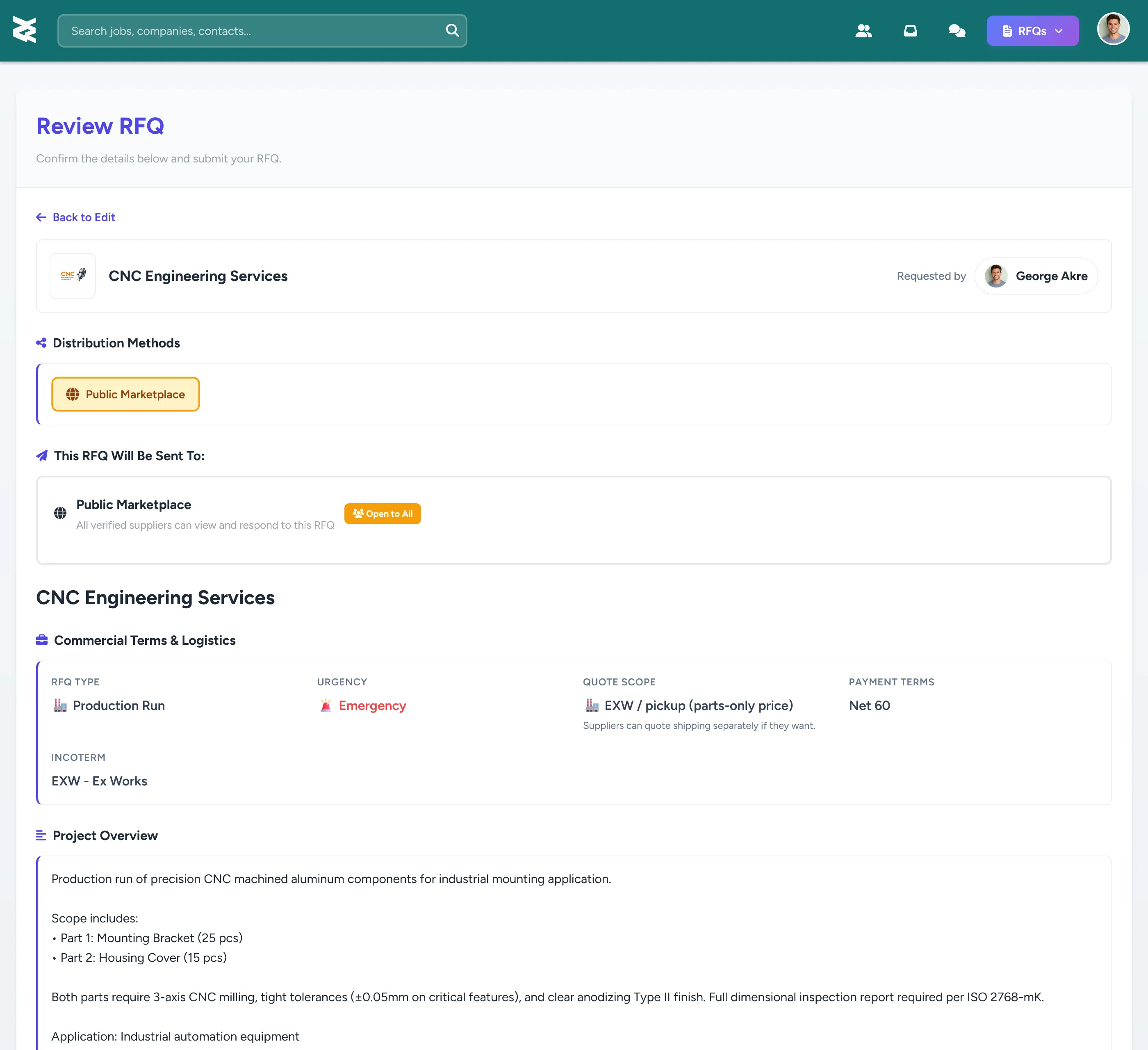Open the George Akre requester chip
This screenshot has width=1148, height=1050.
(1036, 276)
